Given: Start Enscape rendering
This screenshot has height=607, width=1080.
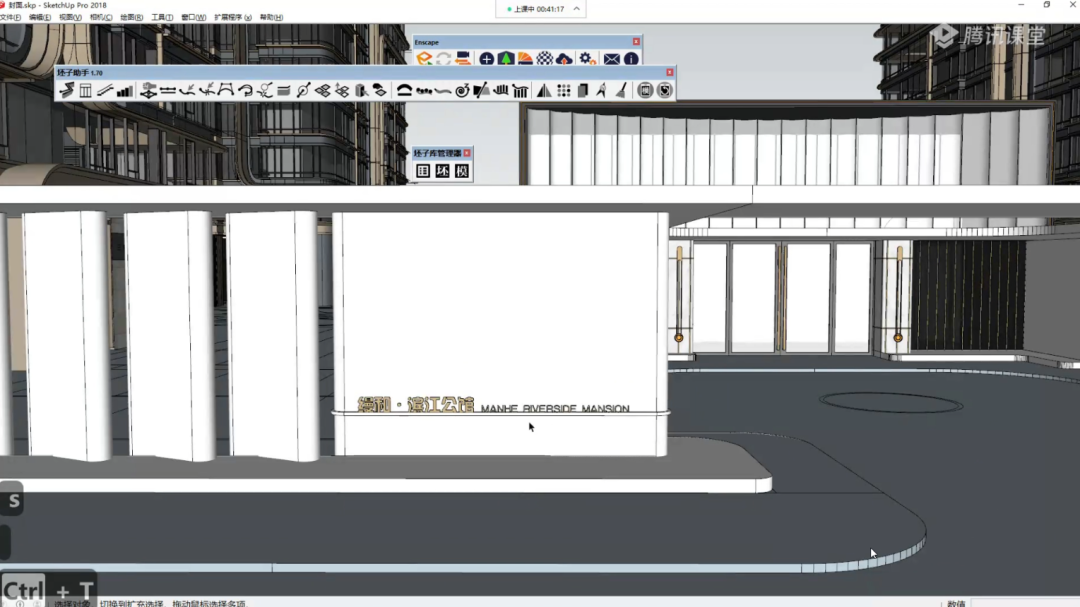Looking at the screenshot, I should 424,59.
